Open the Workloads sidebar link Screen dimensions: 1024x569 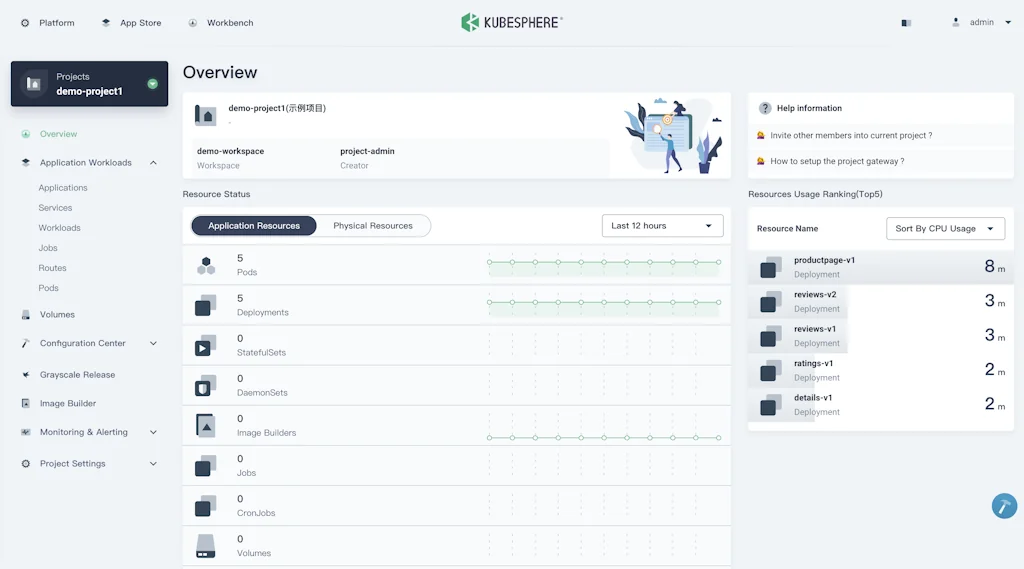[x=60, y=228]
